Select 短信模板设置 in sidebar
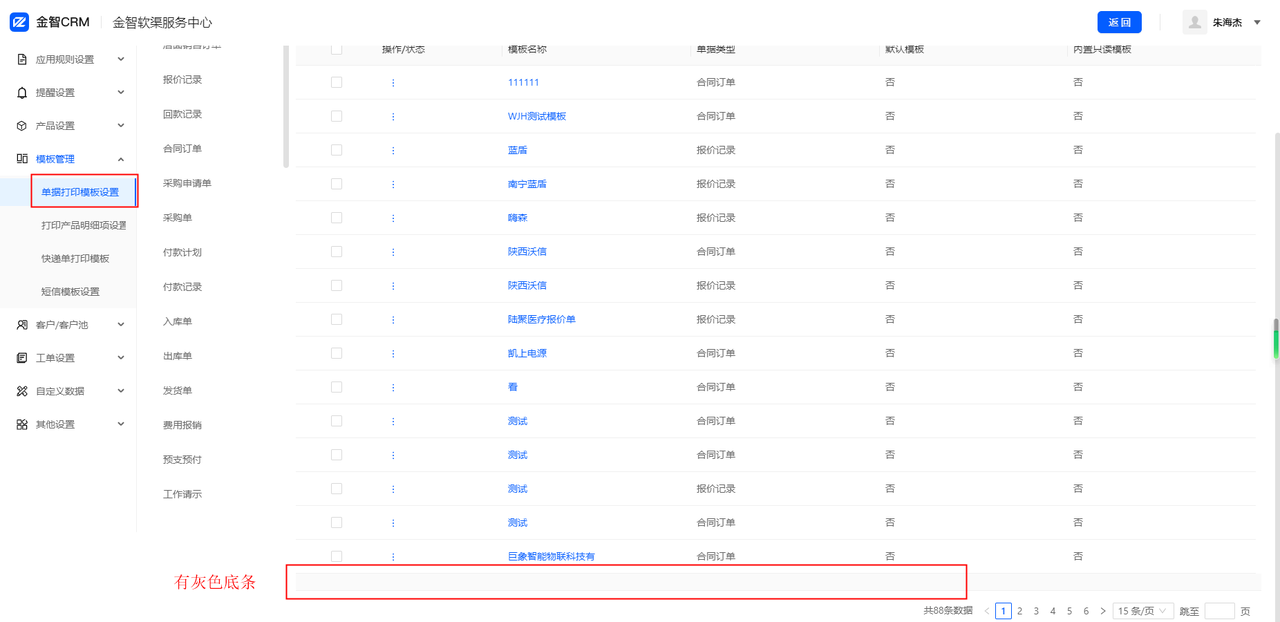 68,291
